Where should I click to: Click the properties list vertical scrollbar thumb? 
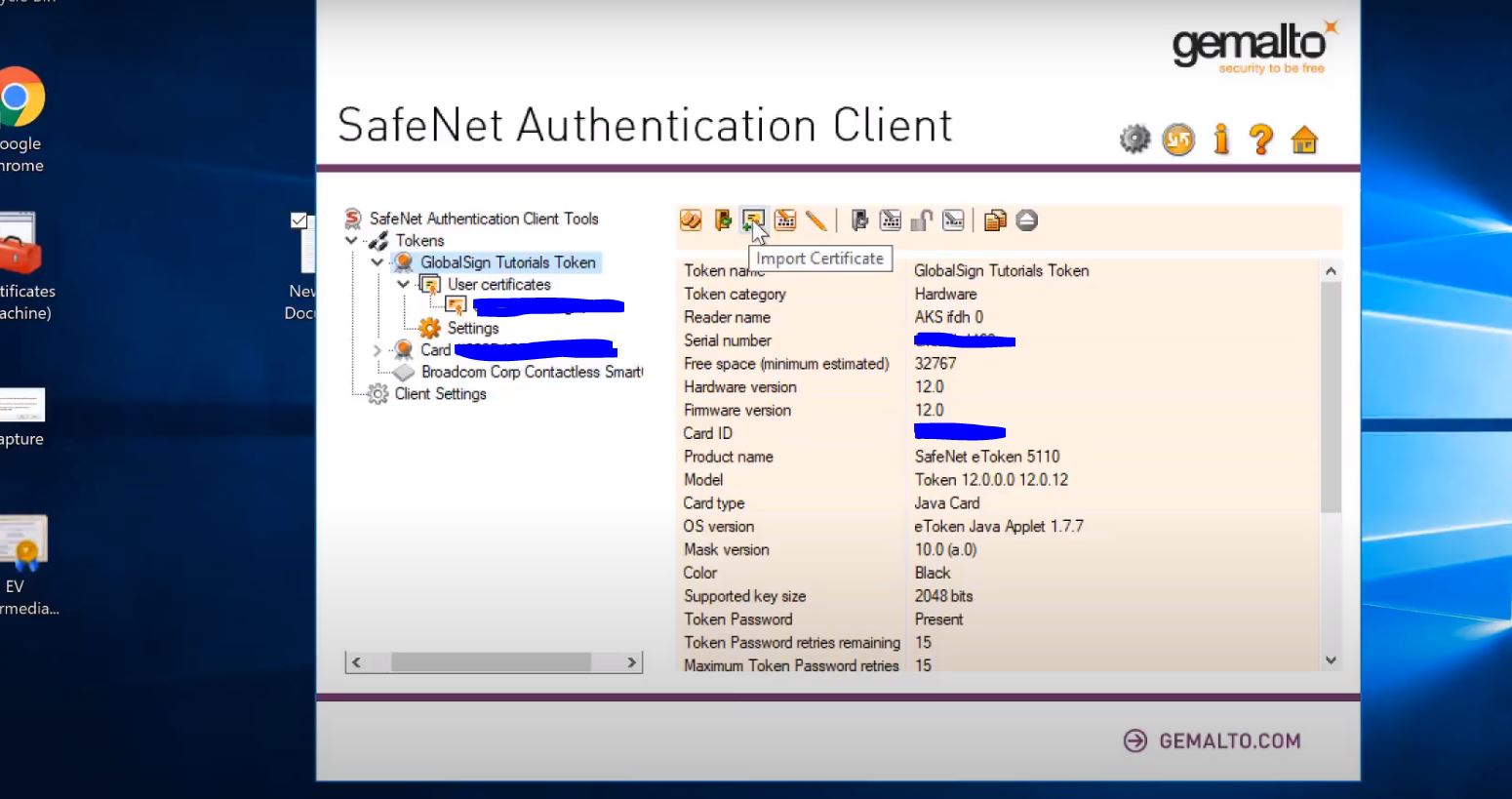click(x=1331, y=397)
